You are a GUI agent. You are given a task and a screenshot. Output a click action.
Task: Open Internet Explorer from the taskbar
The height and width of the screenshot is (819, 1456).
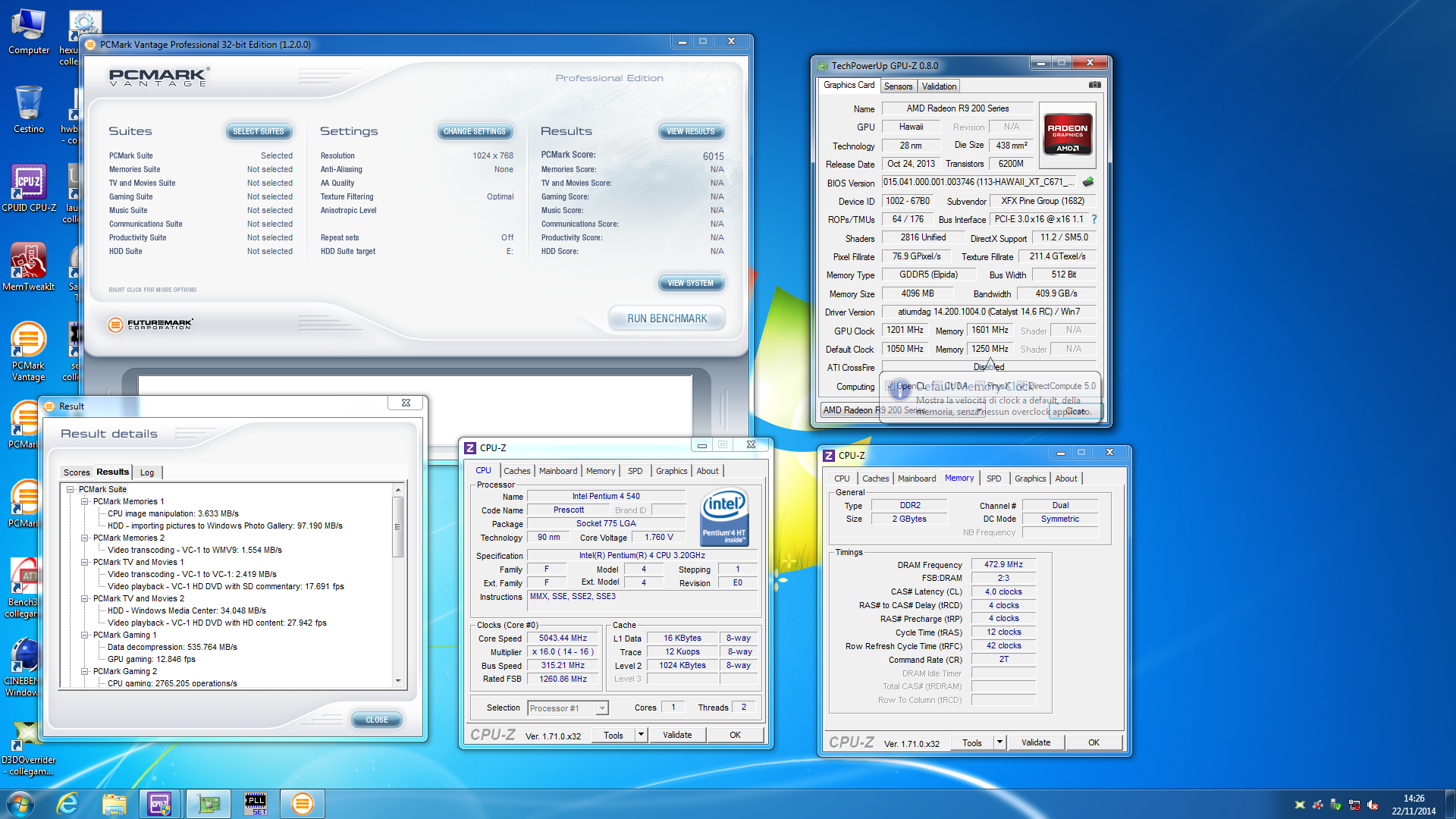68,804
